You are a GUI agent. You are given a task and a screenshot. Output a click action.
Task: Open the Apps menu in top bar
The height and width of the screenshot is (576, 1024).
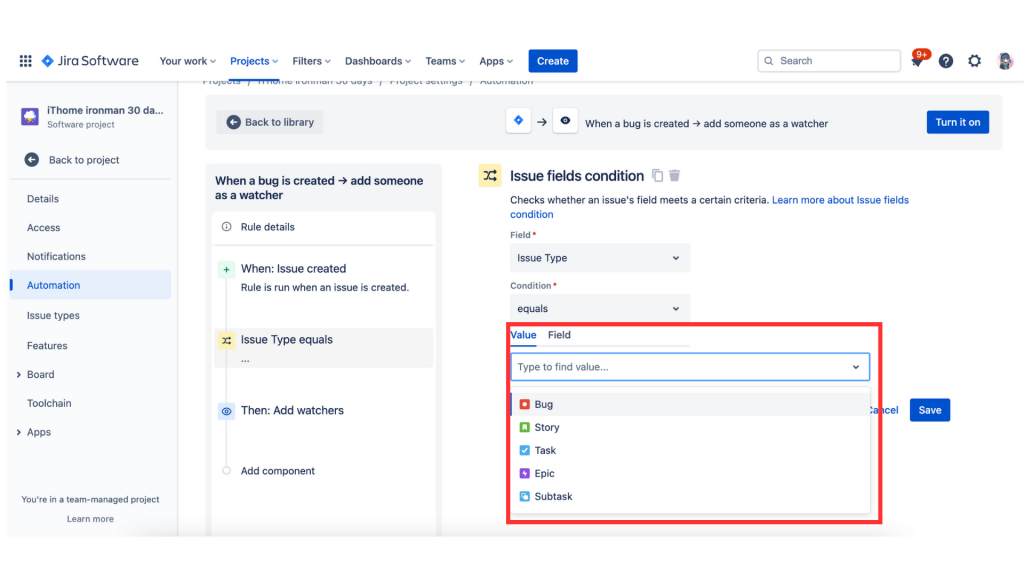coord(496,61)
